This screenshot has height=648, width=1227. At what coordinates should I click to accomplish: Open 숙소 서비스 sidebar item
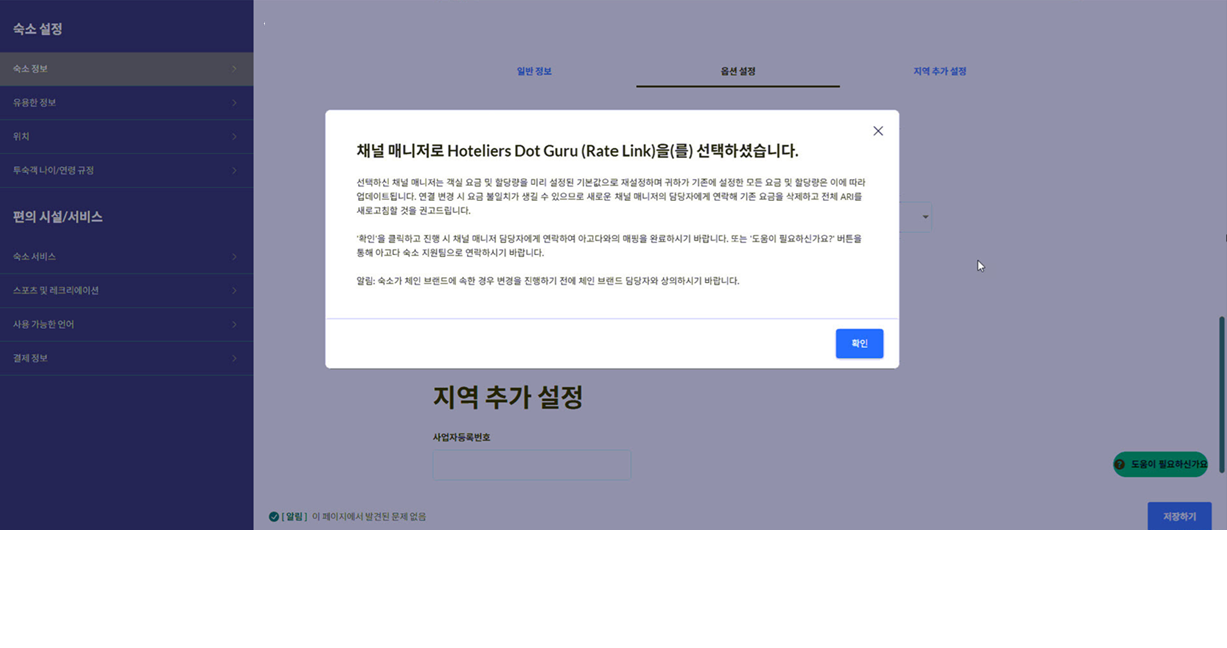click(x=126, y=257)
